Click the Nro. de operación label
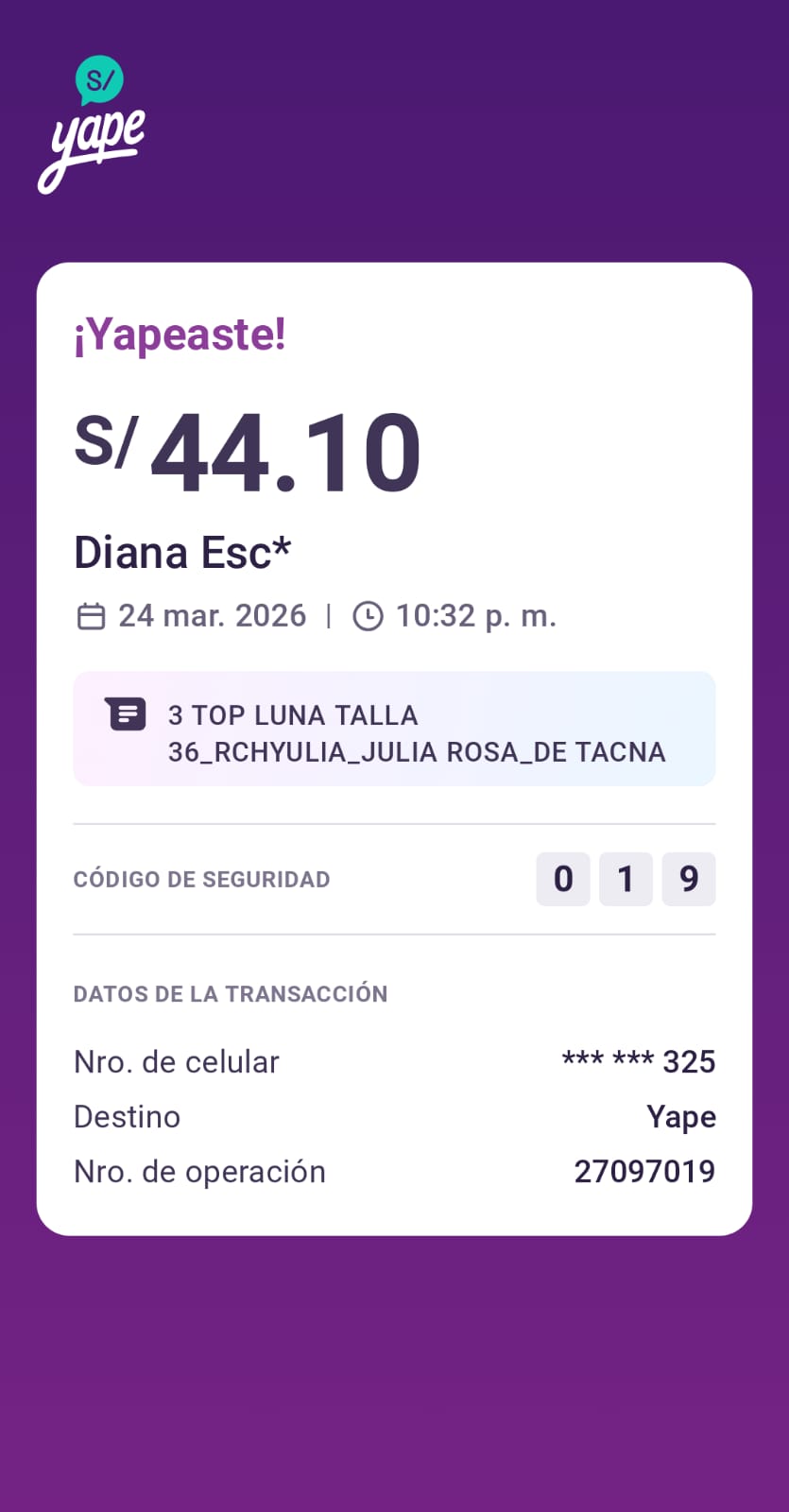 199,1172
